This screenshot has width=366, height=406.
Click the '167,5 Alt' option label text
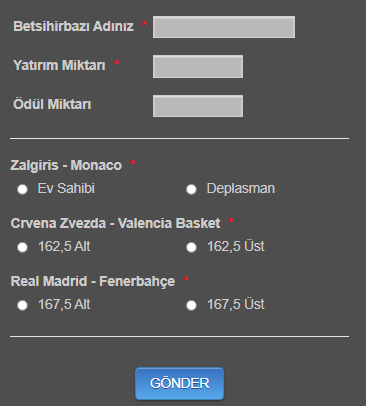pyautogui.click(x=64, y=304)
